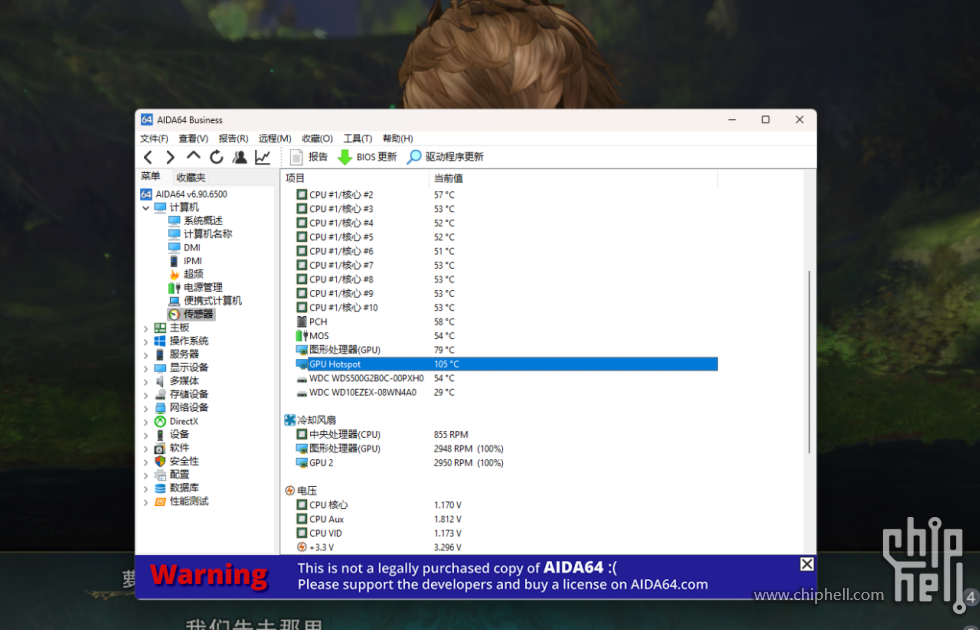The width and height of the screenshot is (980, 630).
Task: Click the 数据库 database icon
Action: (x=160, y=489)
